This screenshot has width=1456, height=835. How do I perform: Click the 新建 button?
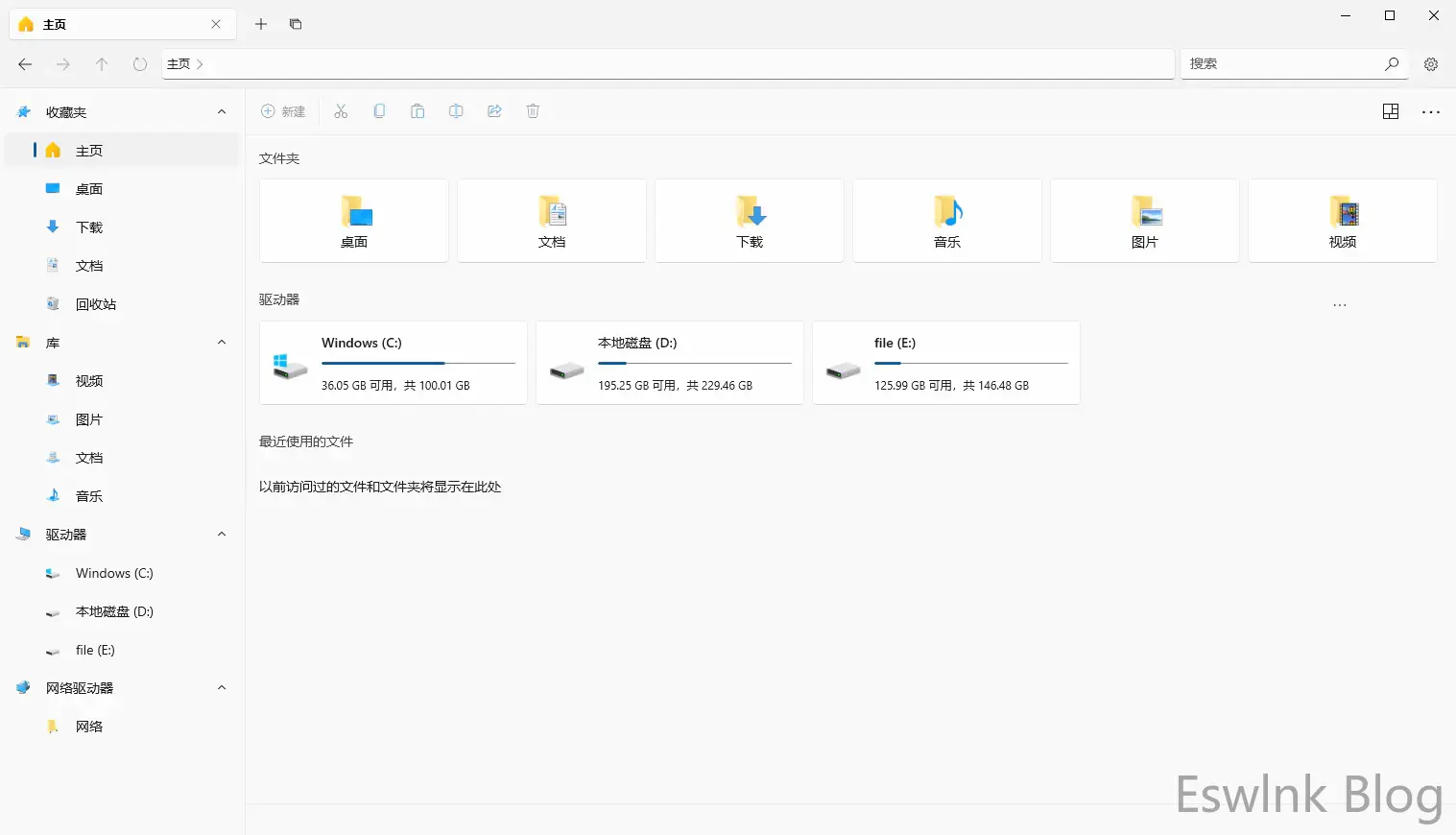pyautogui.click(x=283, y=111)
